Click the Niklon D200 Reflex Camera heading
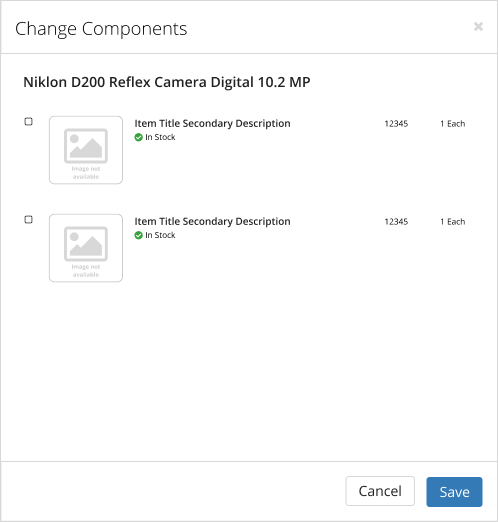The image size is (498, 522). (167, 82)
